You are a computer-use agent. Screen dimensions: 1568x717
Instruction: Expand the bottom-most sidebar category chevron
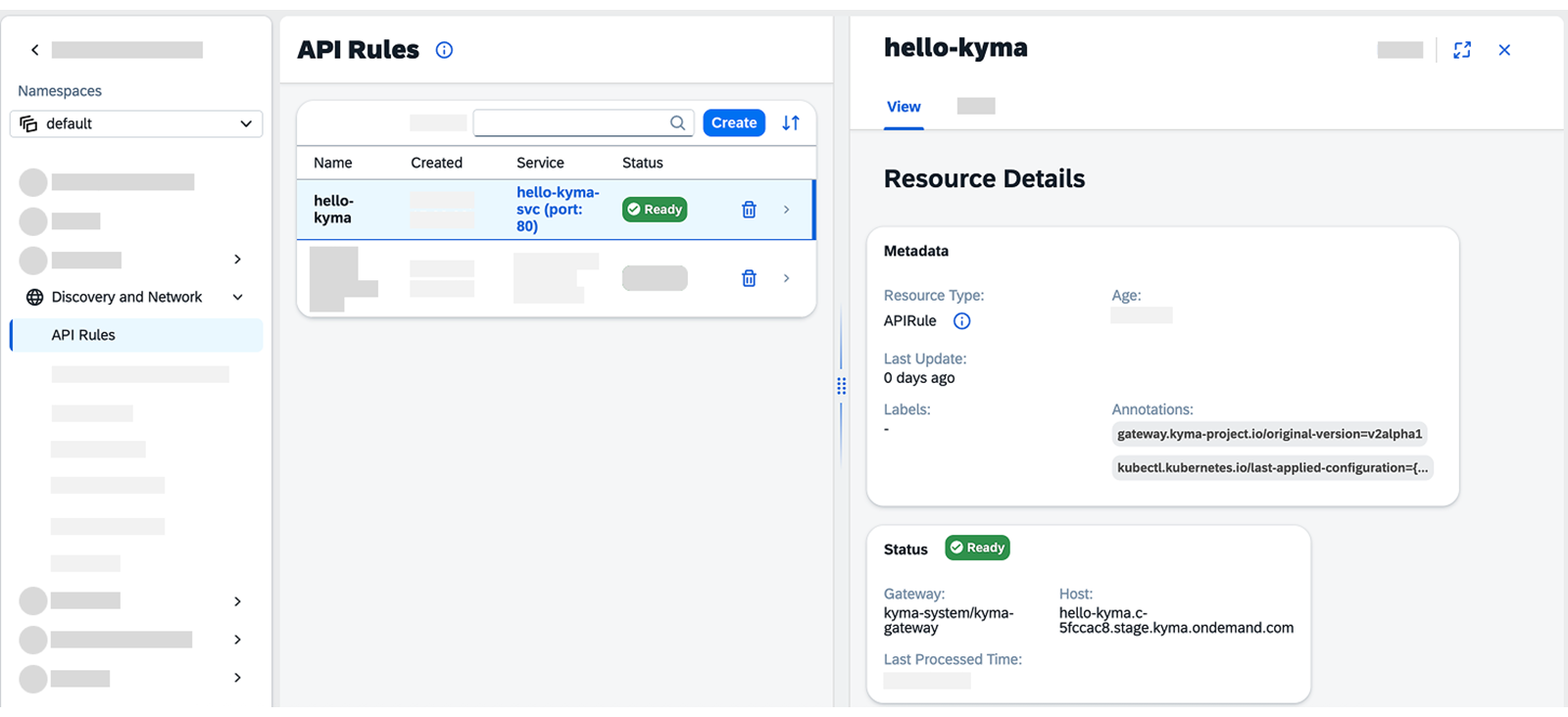pos(237,678)
